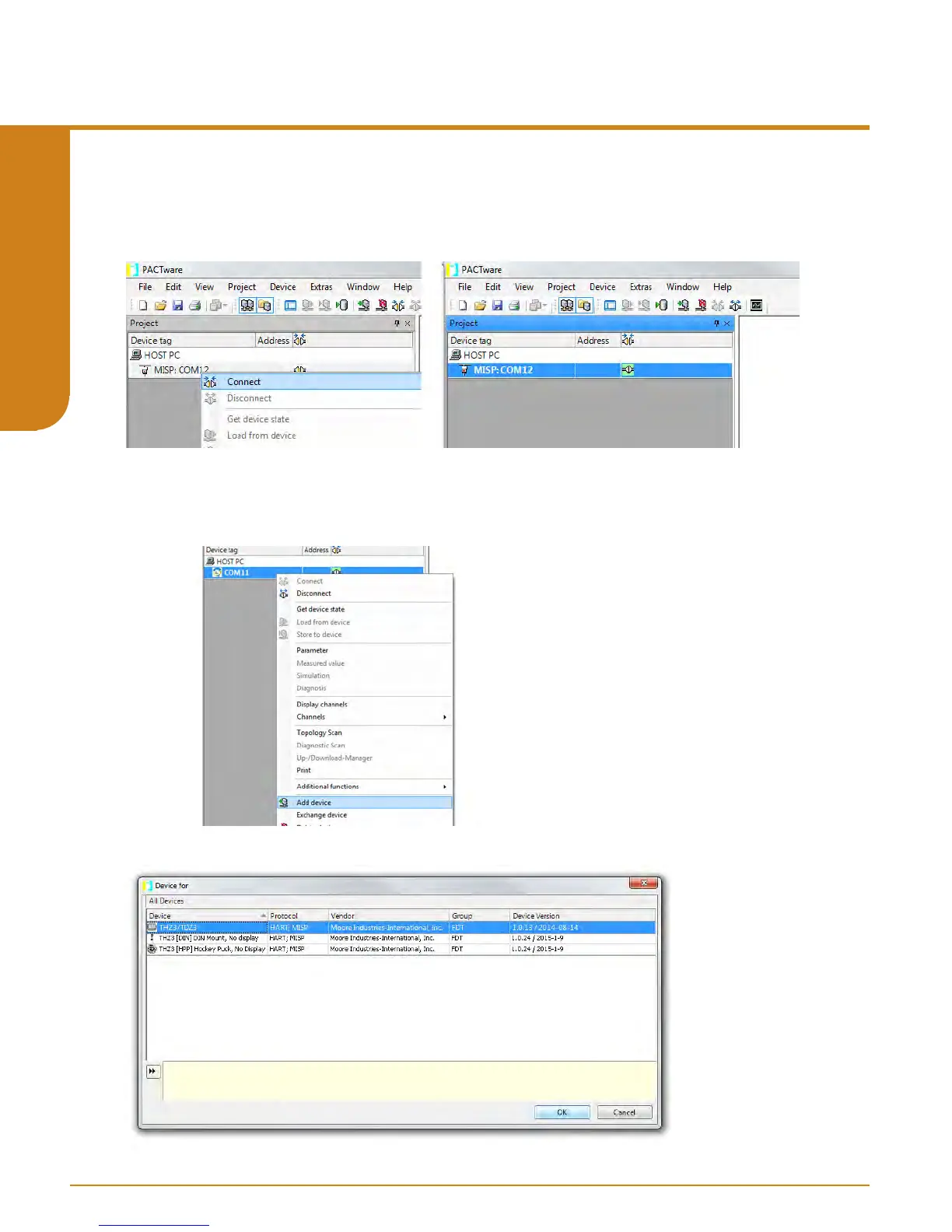Pin the Project panel in right PACTware window
This screenshot has height=1232, width=952.
[716, 324]
